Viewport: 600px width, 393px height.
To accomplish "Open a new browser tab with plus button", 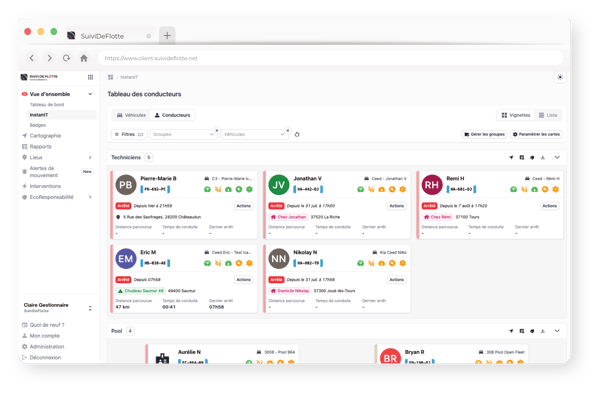I will click(x=167, y=36).
